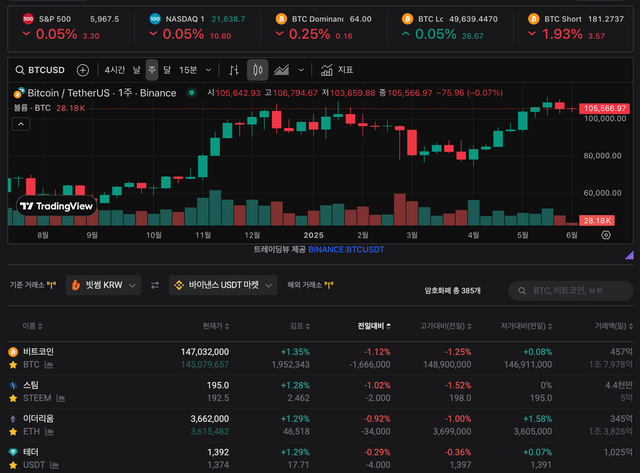Click the 테더 coin logo
The image size is (640, 473).
click(13, 452)
